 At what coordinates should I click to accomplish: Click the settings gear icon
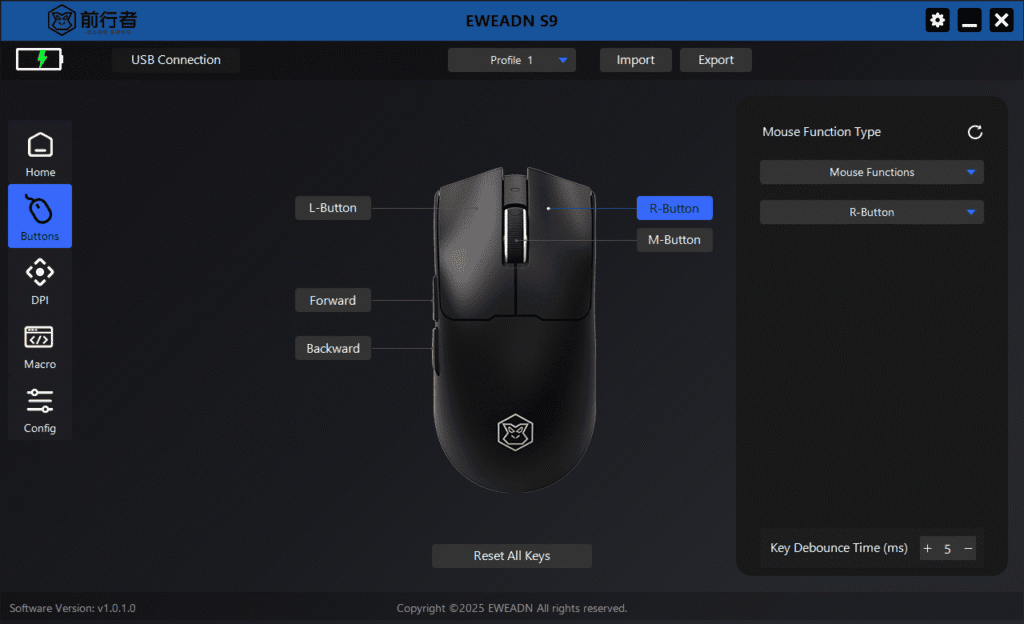937,20
